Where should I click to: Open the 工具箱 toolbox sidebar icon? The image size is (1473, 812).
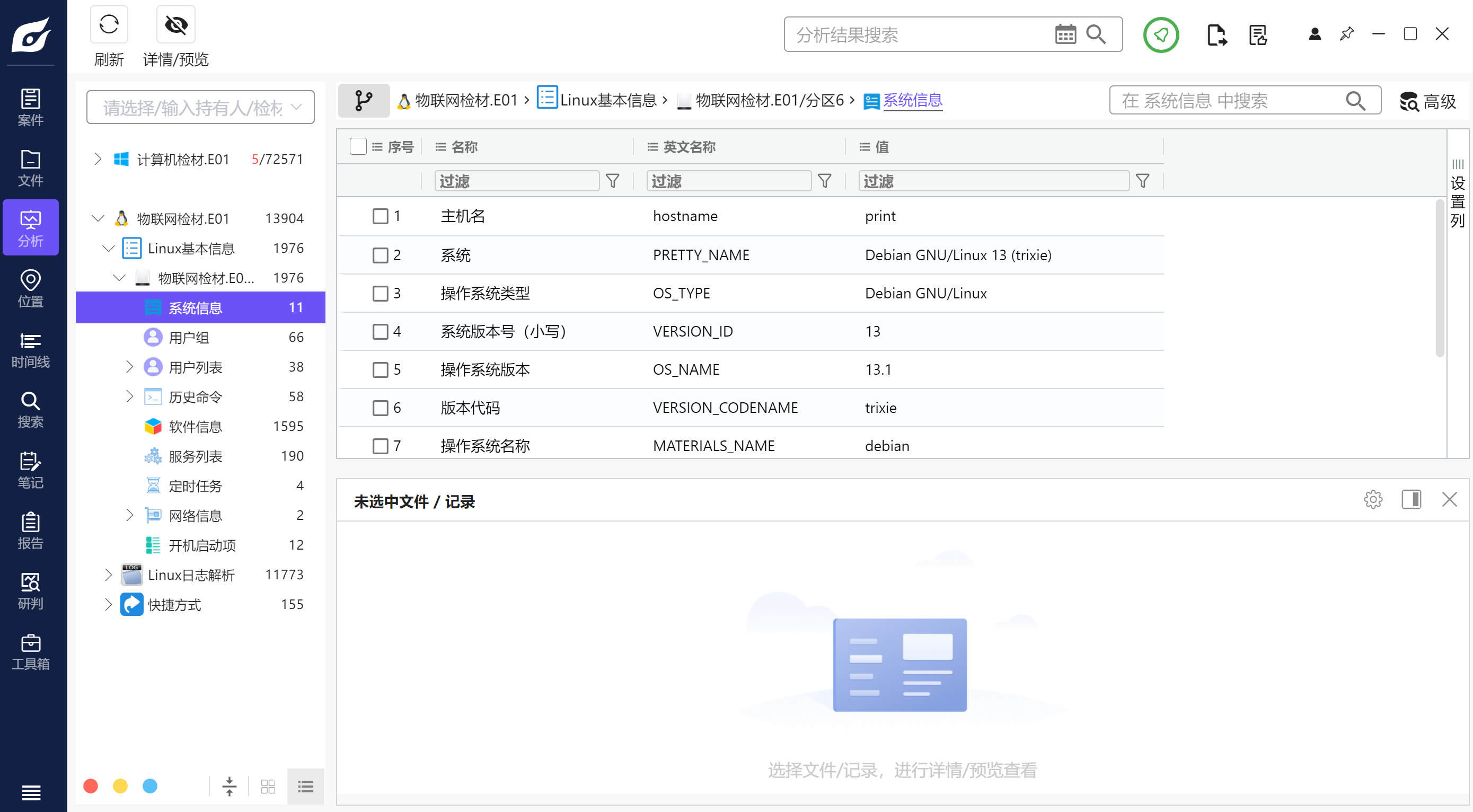30,652
